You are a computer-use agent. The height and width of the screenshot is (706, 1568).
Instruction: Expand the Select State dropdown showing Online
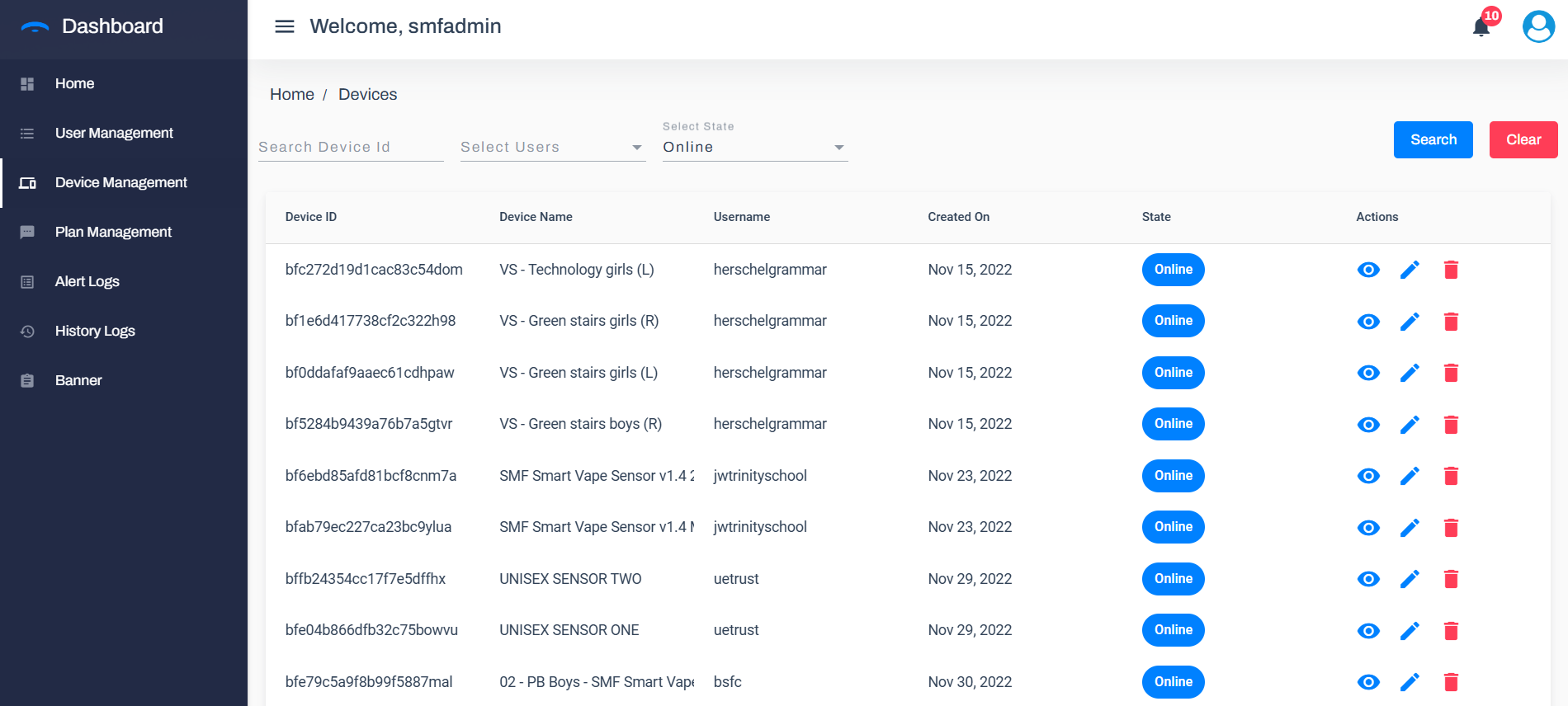(754, 147)
